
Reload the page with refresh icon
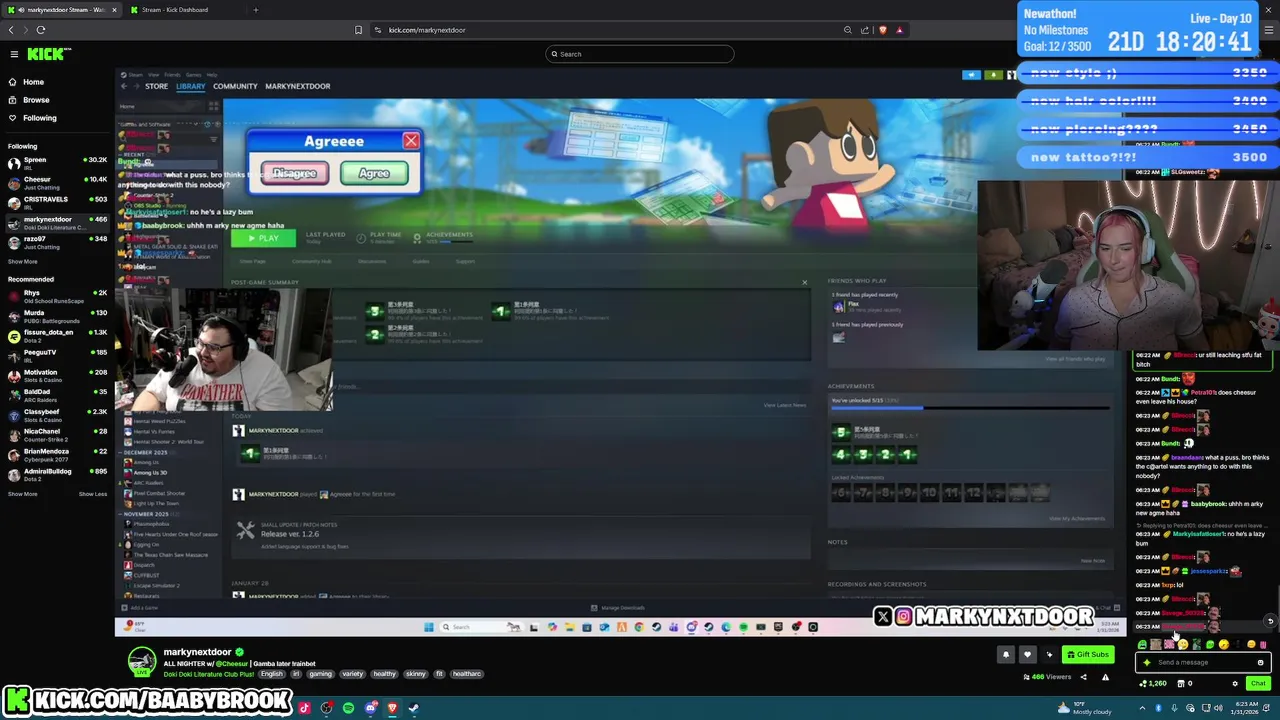[x=41, y=30]
